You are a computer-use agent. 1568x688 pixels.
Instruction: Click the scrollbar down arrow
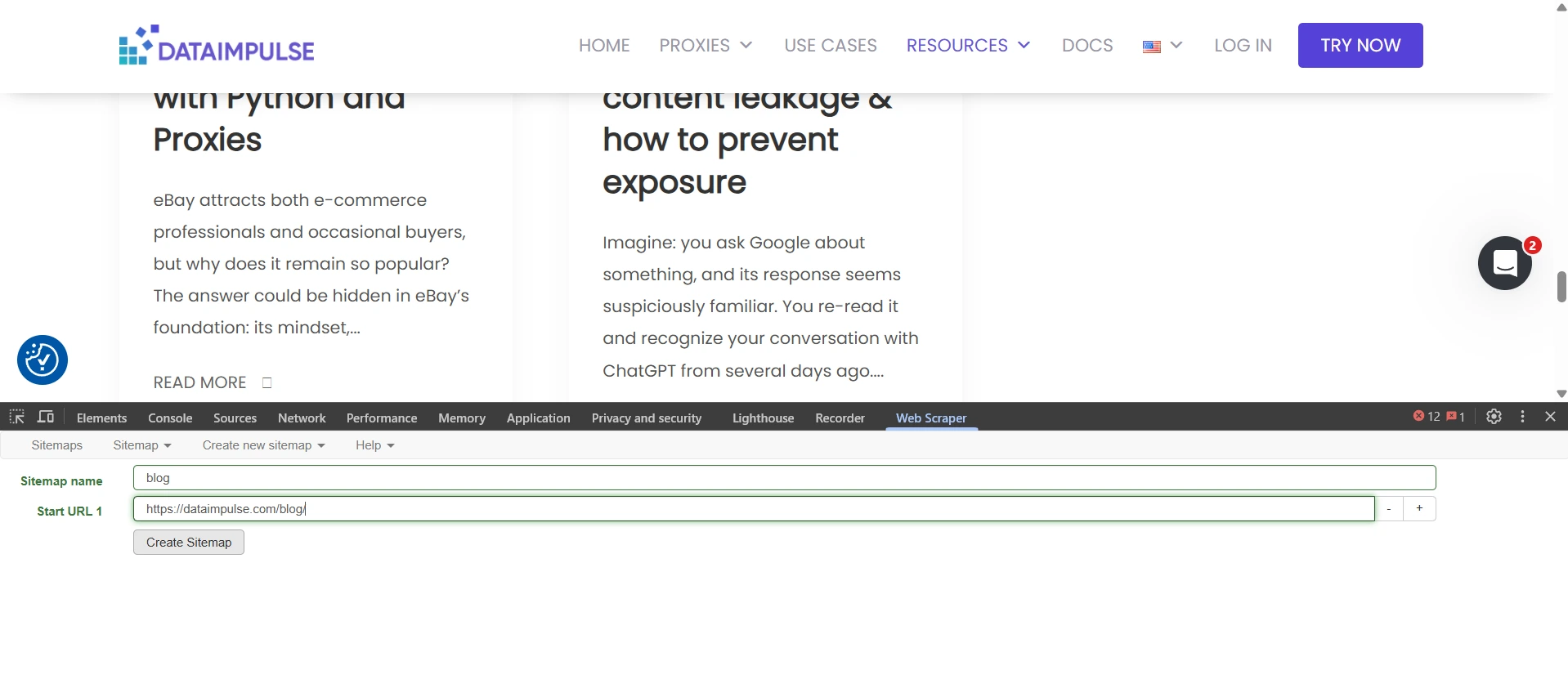click(x=1561, y=394)
